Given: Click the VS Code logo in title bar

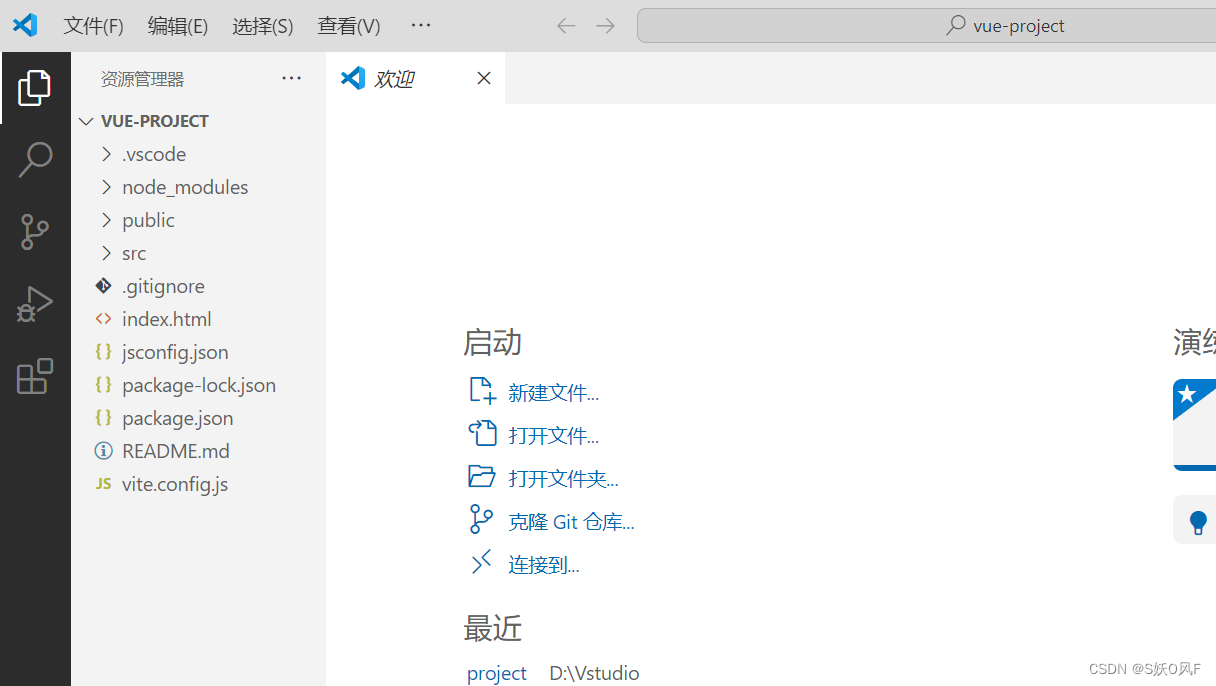Looking at the screenshot, I should pyautogui.click(x=25, y=25).
